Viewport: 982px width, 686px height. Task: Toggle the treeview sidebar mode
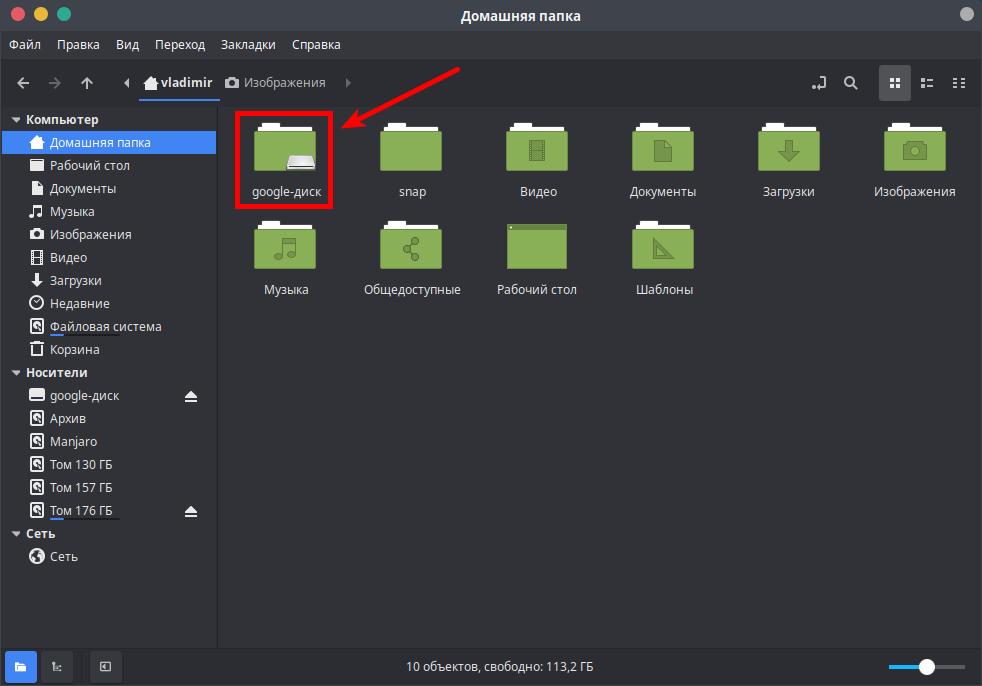coord(57,666)
